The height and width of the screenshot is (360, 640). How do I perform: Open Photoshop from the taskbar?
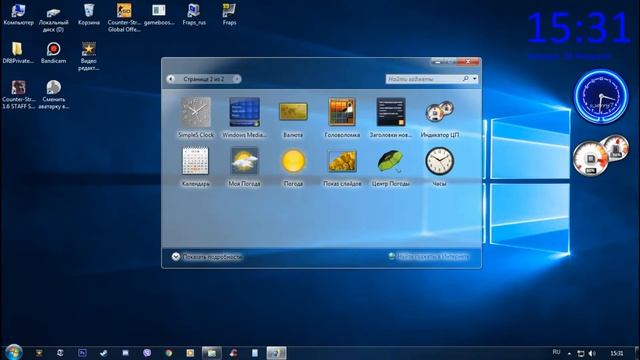coord(82,353)
